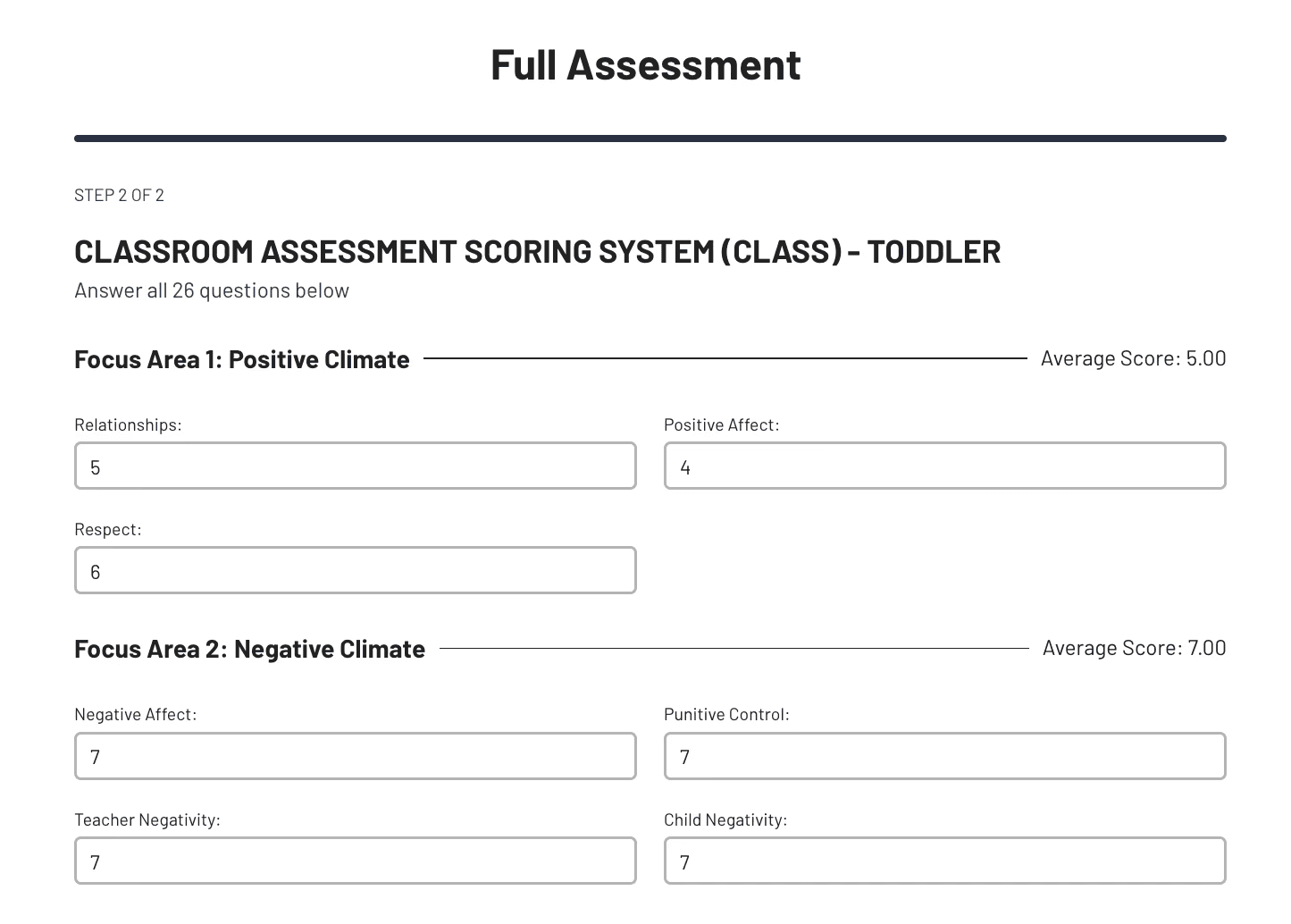Click the Full Assessment page heading

click(645, 64)
